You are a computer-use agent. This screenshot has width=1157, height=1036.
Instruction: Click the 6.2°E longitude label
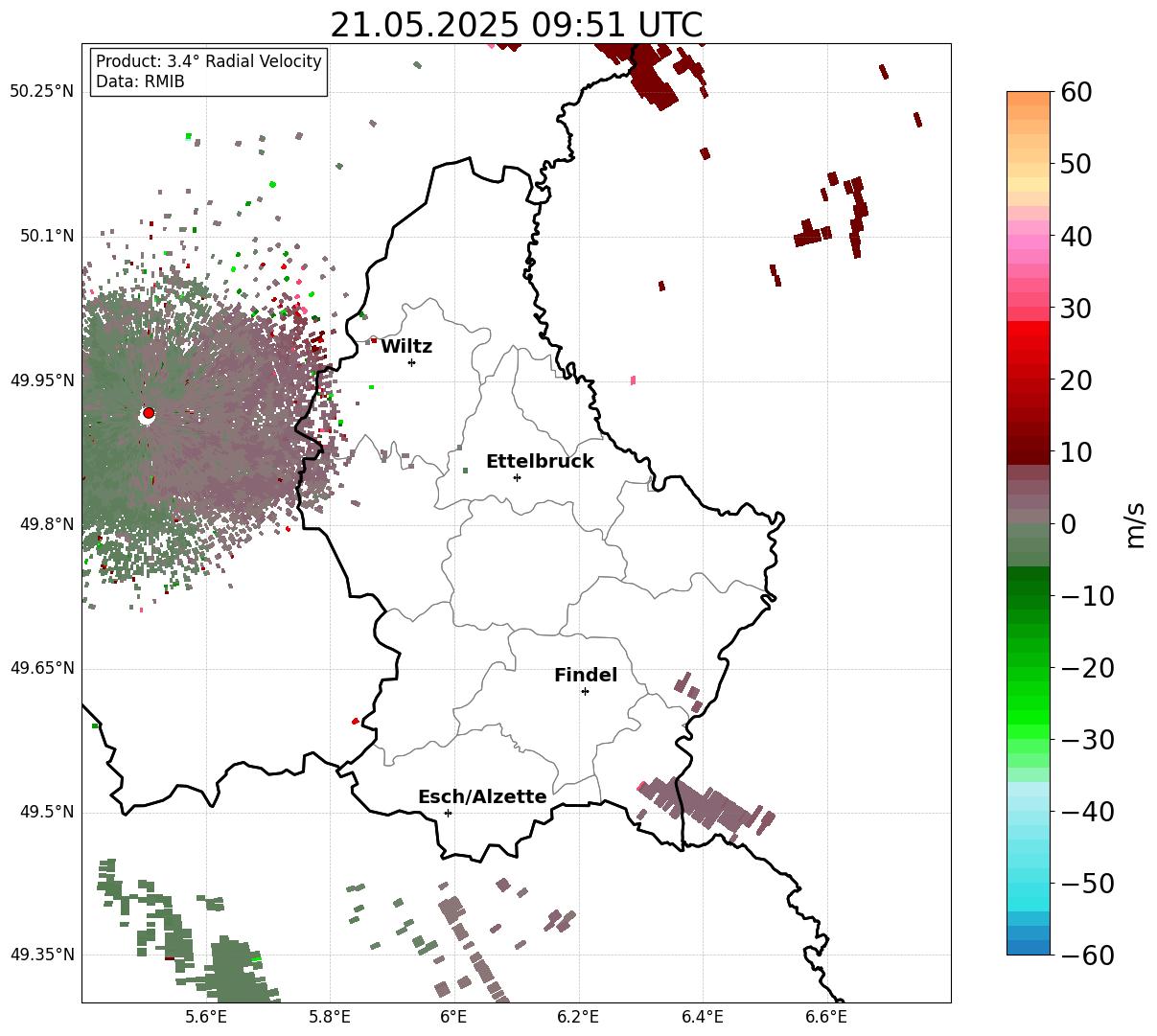pos(578,1018)
